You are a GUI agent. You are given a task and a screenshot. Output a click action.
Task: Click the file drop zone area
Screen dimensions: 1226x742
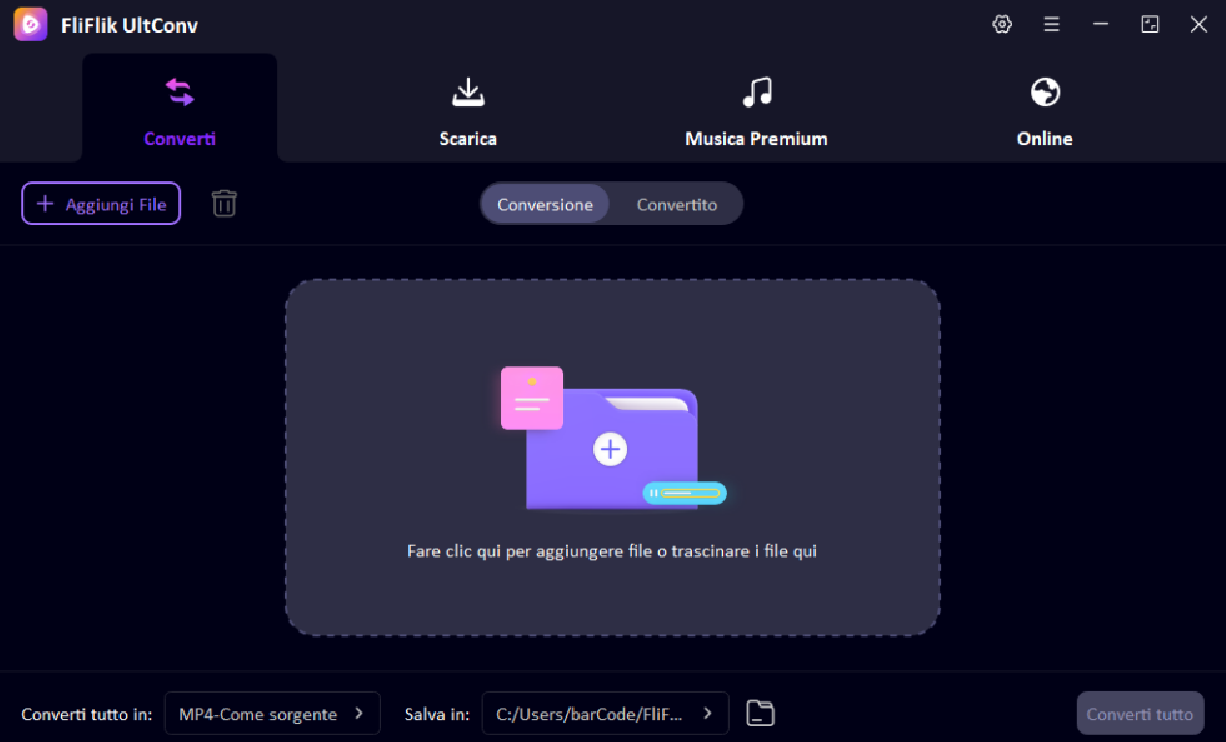(613, 457)
